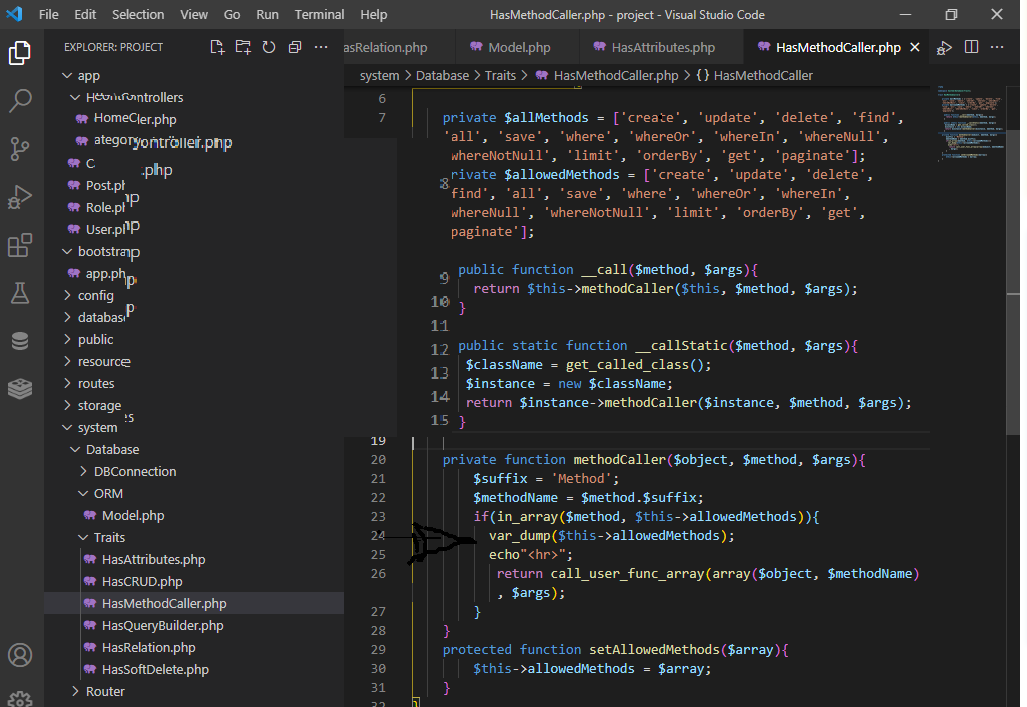This screenshot has width=1027, height=707.
Task: Open the Terminal menu
Action: point(319,15)
